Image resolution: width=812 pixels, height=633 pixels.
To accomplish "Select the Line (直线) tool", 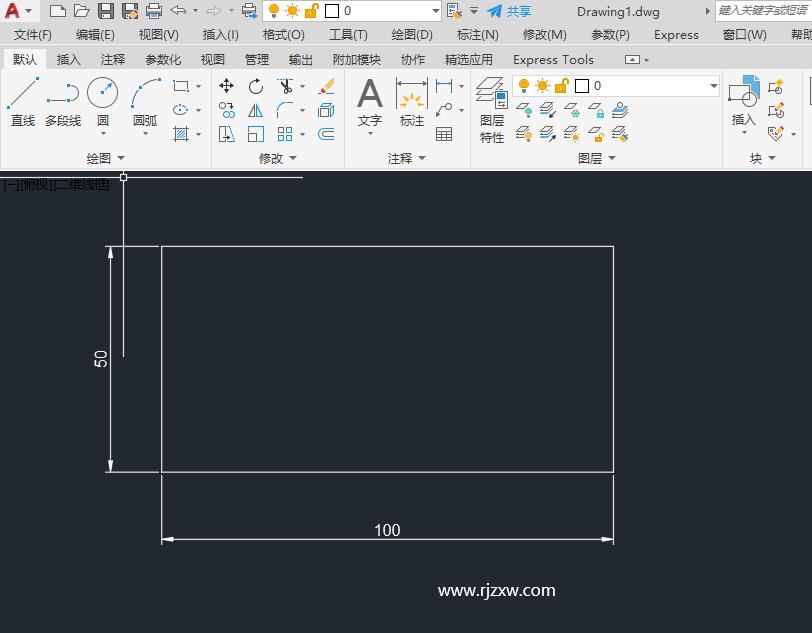I will 23,102.
